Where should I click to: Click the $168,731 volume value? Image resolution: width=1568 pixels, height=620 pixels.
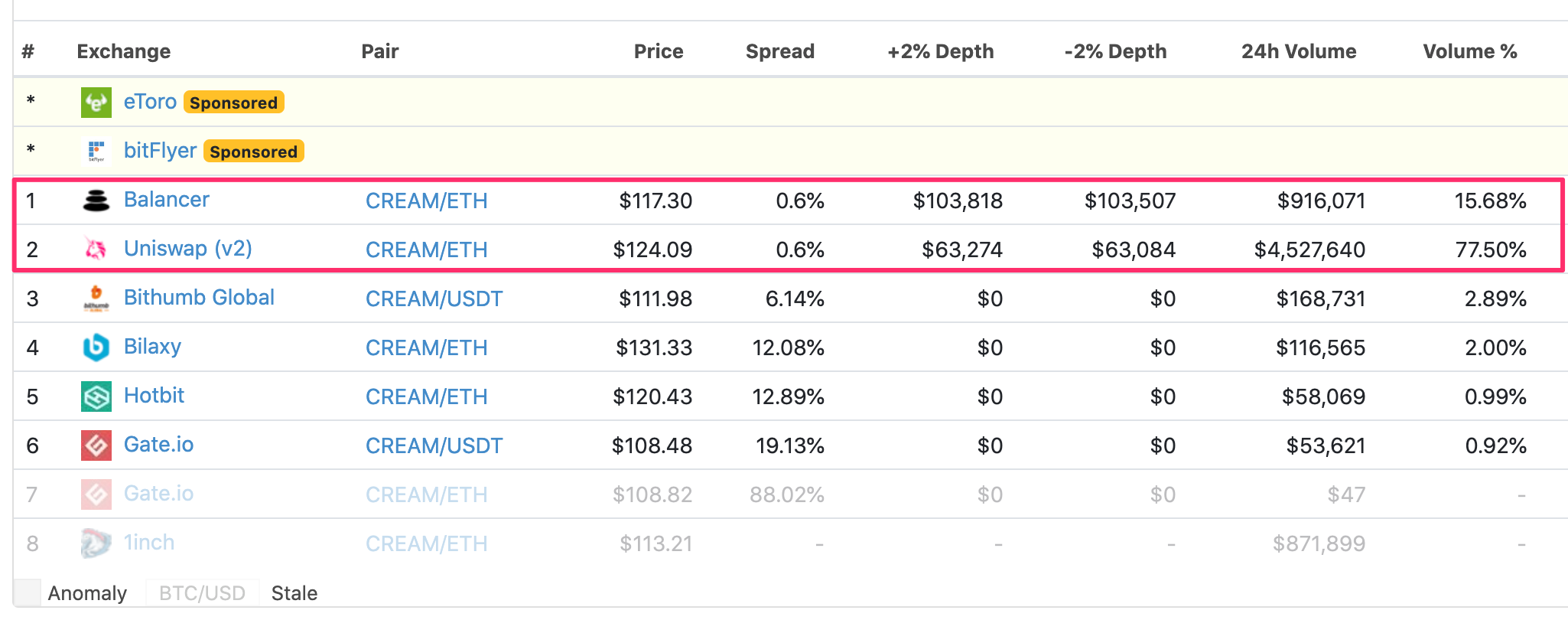1321,299
